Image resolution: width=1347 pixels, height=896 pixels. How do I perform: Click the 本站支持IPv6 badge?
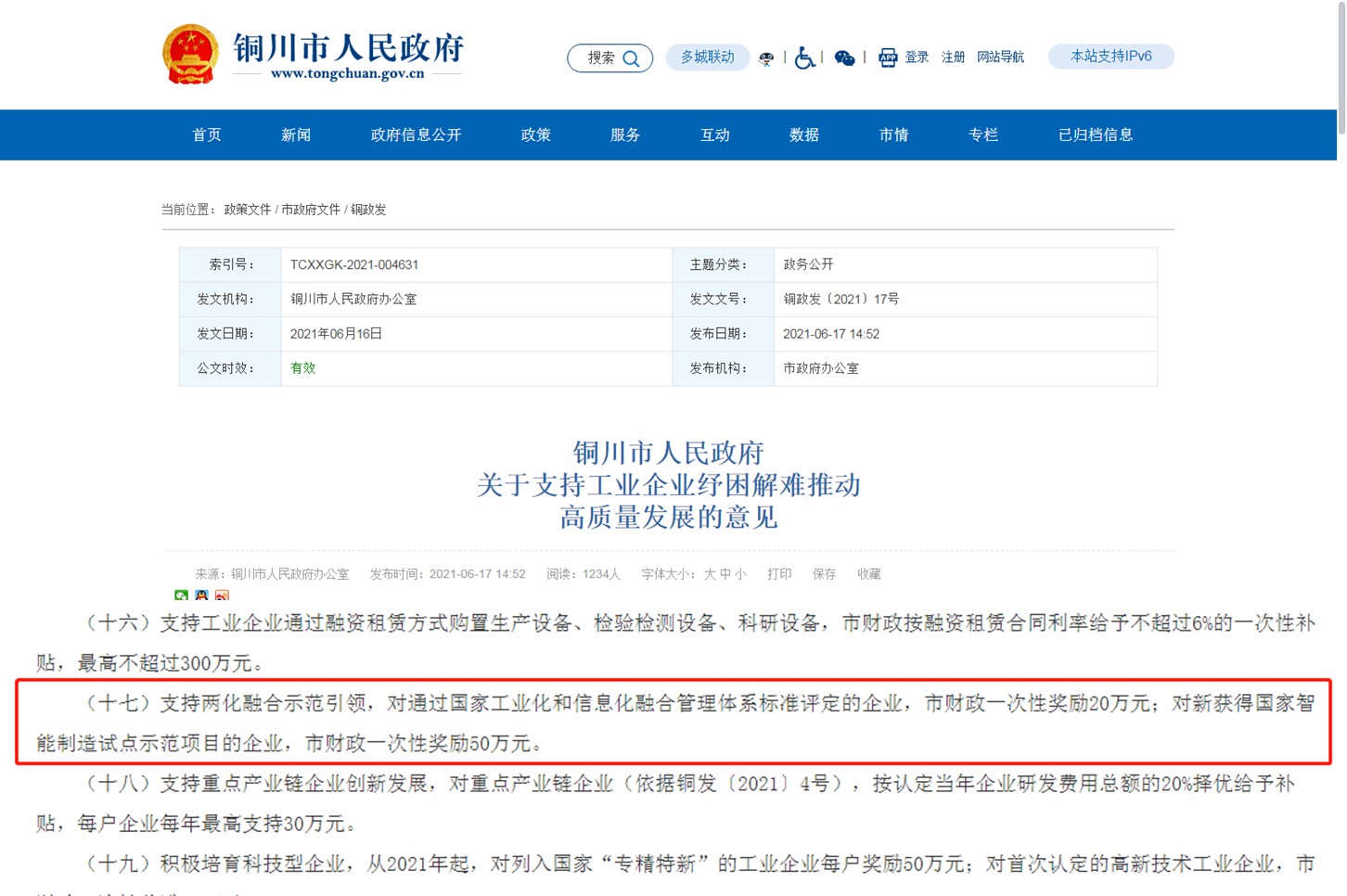[1110, 57]
